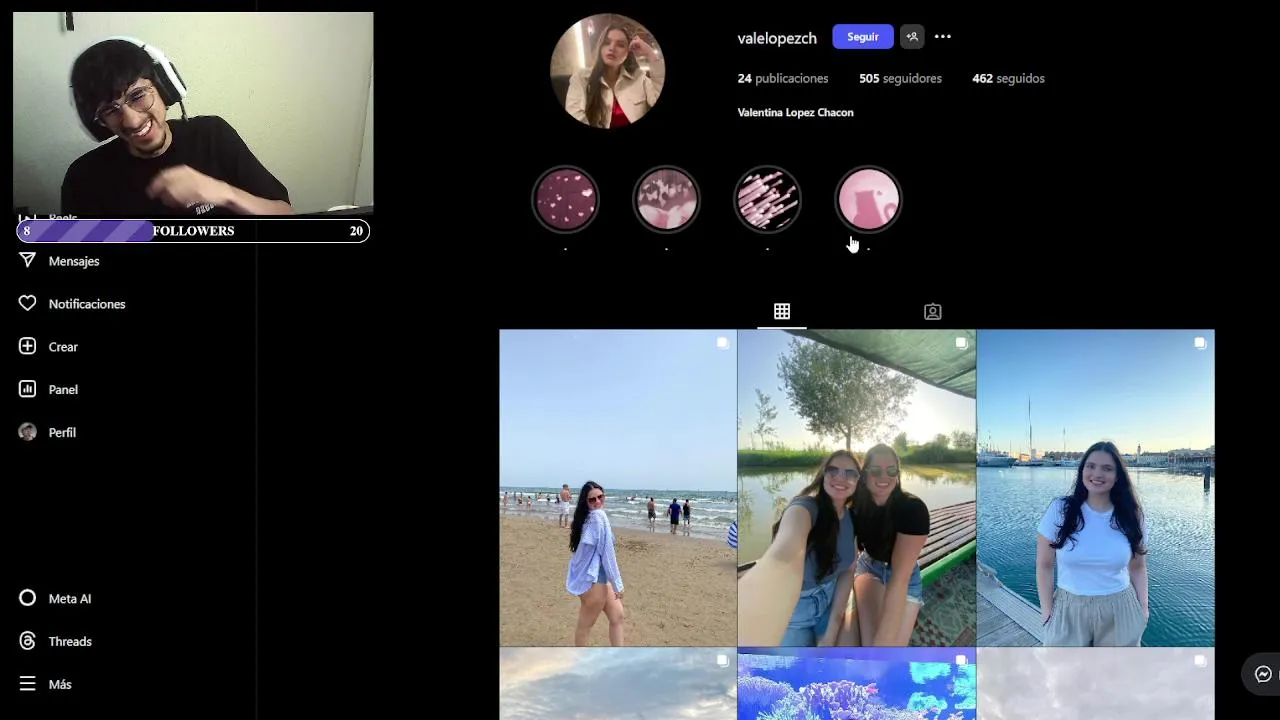Click the Notificaciones label
The height and width of the screenshot is (720, 1280).
pyautogui.click(x=87, y=304)
